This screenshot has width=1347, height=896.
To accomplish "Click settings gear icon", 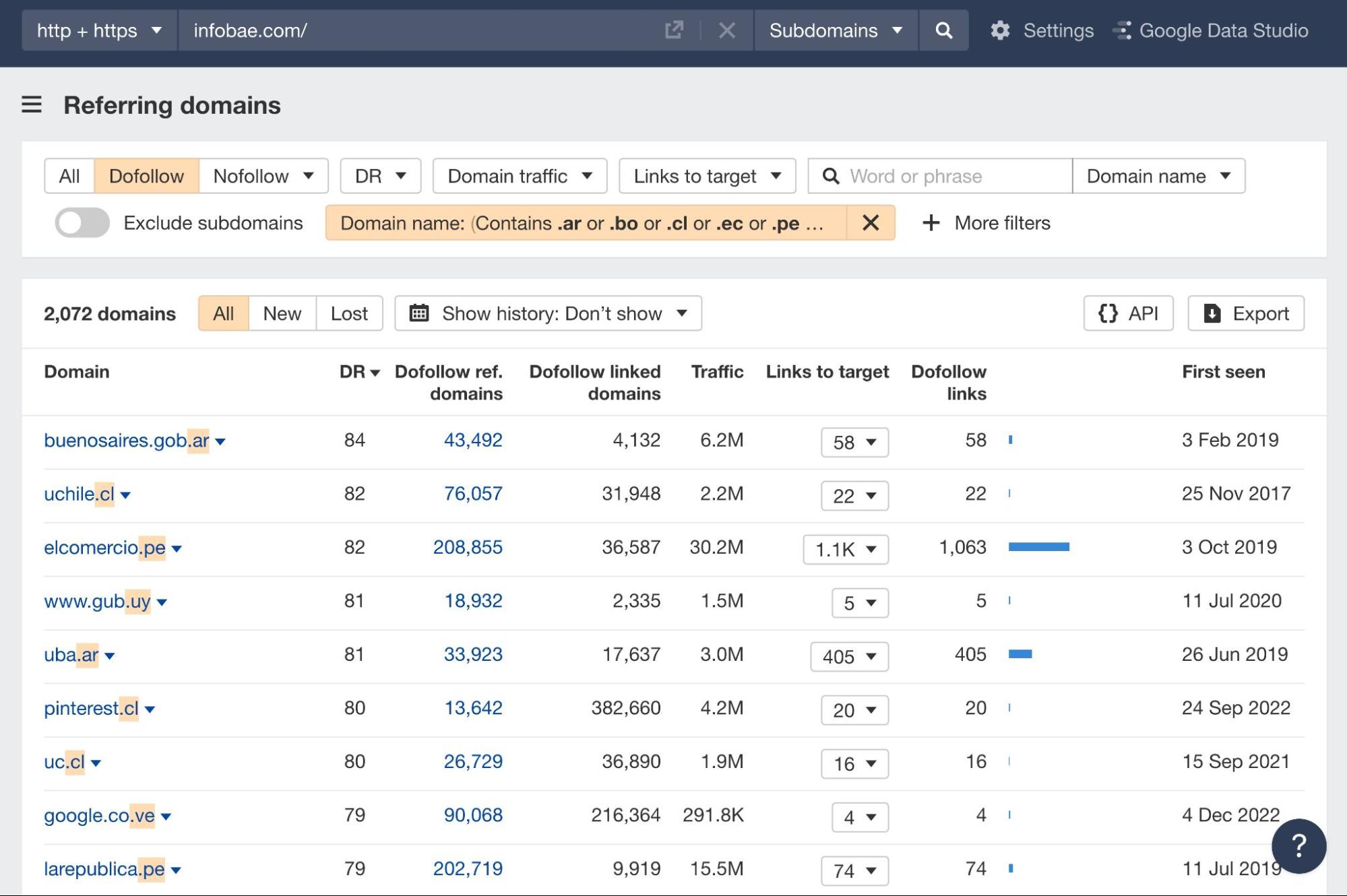I will click(x=999, y=29).
